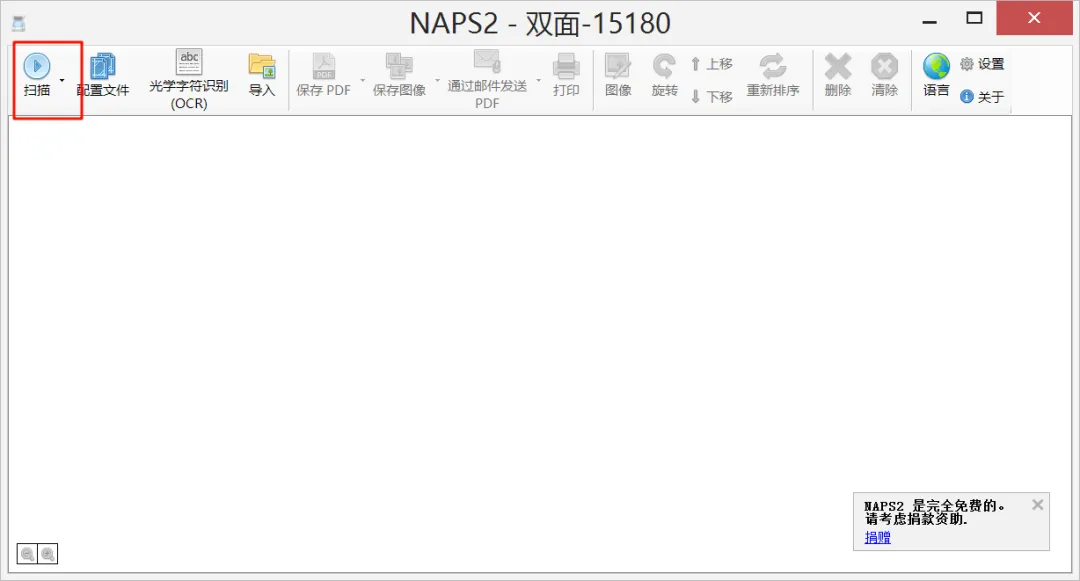Screen dimensions: 1080x581
Task: Maximize the NAPS2 window
Action: (x=974, y=19)
